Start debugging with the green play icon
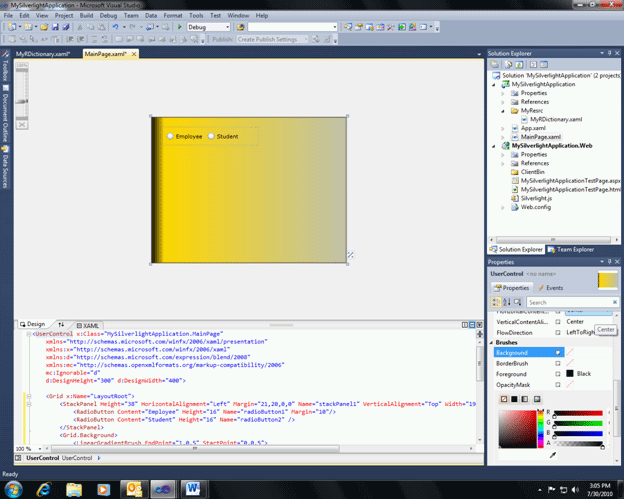The width and height of the screenshot is (624, 499). [179, 27]
